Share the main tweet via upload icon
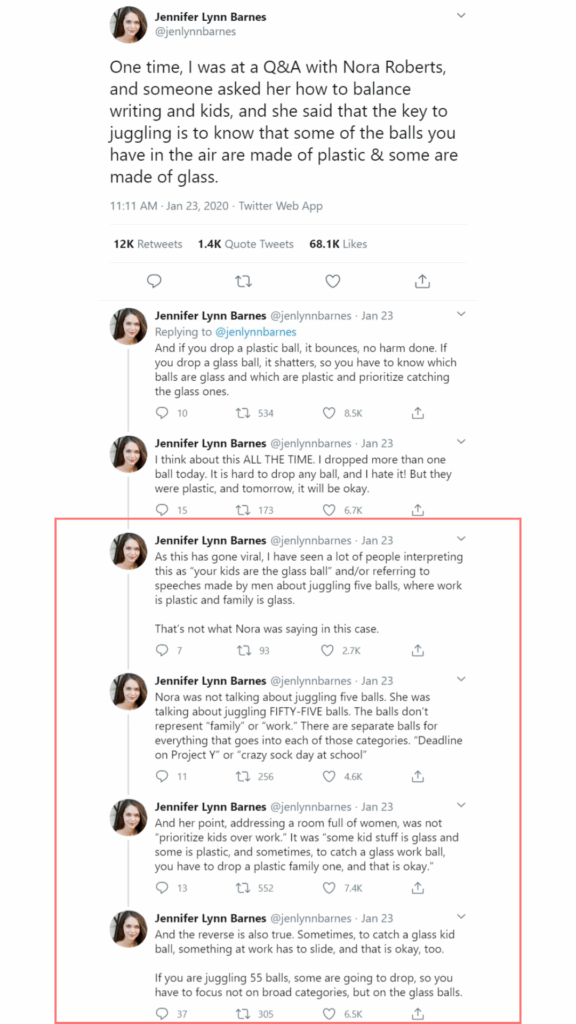 423,281
